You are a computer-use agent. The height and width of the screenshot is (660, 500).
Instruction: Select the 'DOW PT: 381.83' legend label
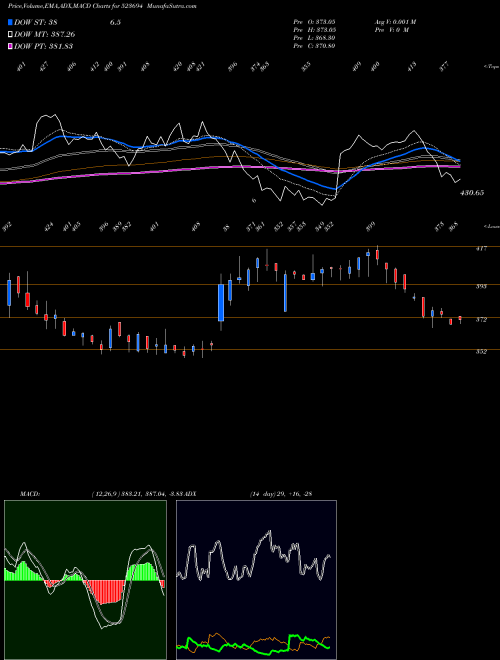pos(44,46)
